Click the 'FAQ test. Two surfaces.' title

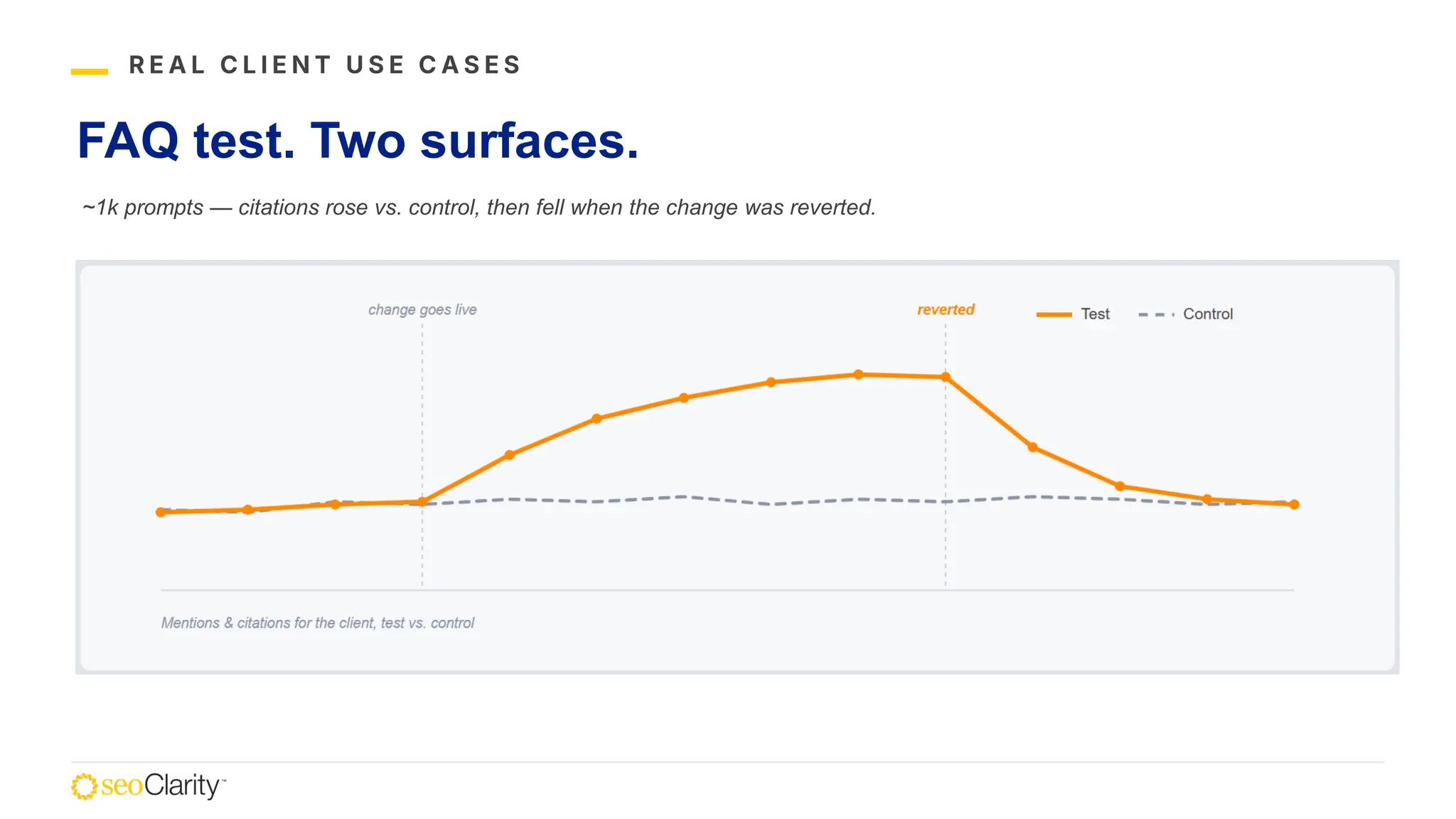click(x=358, y=141)
